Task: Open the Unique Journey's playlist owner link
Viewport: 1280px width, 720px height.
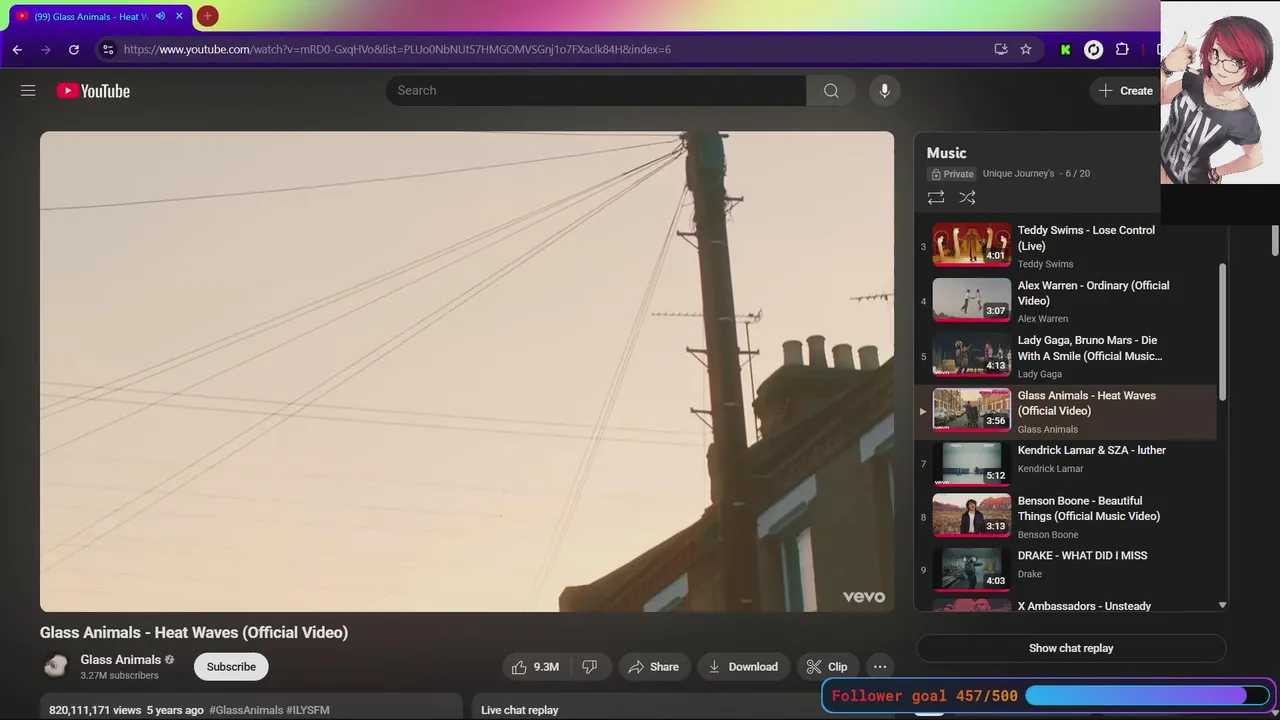Action: pyautogui.click(x=1018, y=173)
